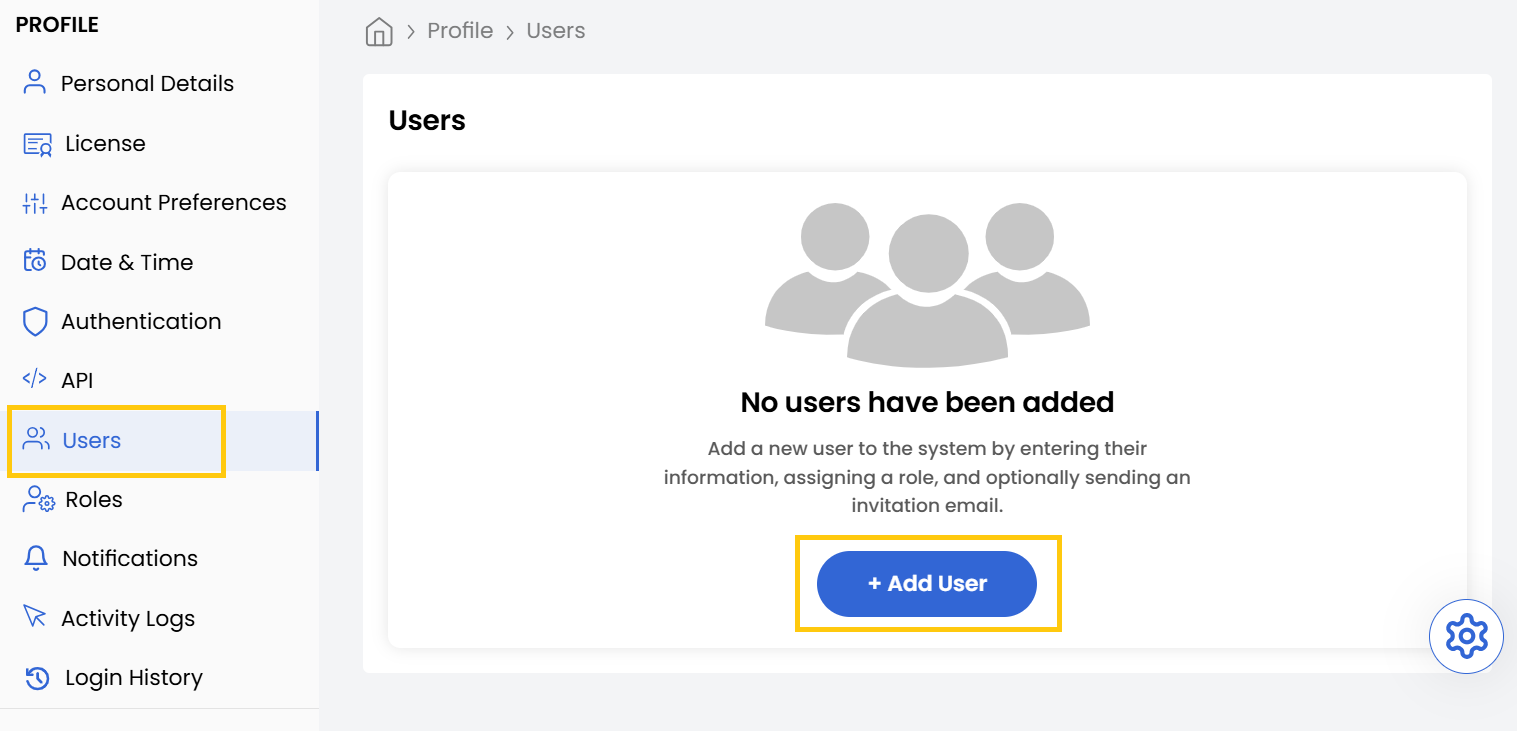The image size is (1517, 731).
Task: Click the No users have been added heading
Action: (x=927, y=402)
